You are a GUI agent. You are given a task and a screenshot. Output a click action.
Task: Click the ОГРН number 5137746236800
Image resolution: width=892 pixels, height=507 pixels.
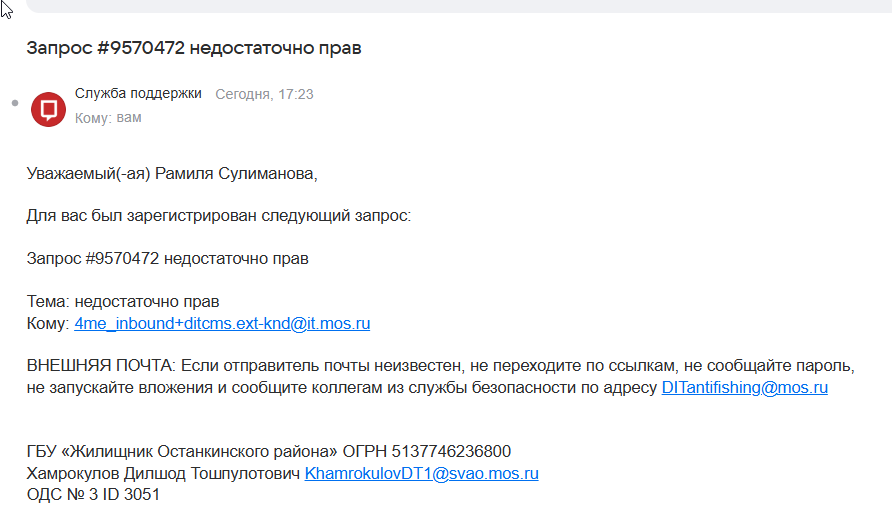tap(451, 451)
